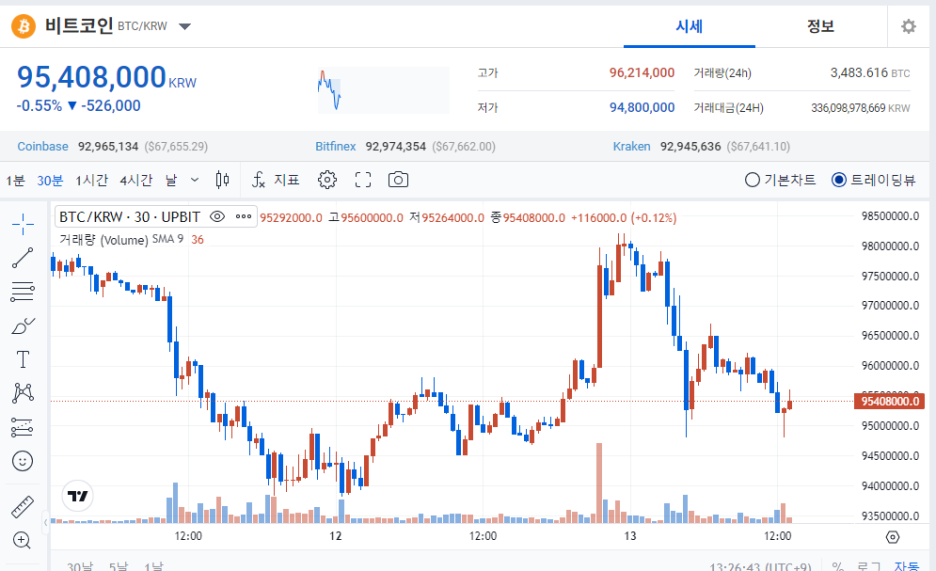Select the zoom in tool
Screen dimensions: 936x571
click(22, 541)
